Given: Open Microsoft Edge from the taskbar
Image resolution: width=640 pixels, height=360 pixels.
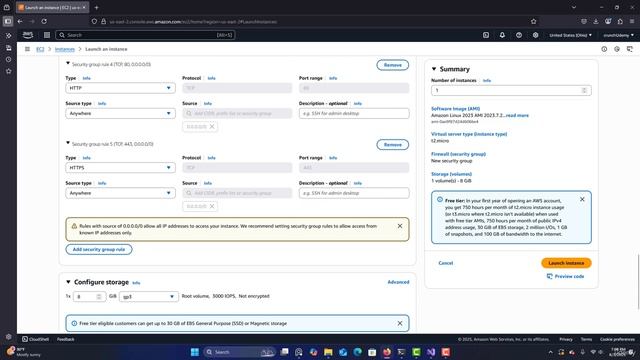Looking at the screenshot, I should pos(358,352).
